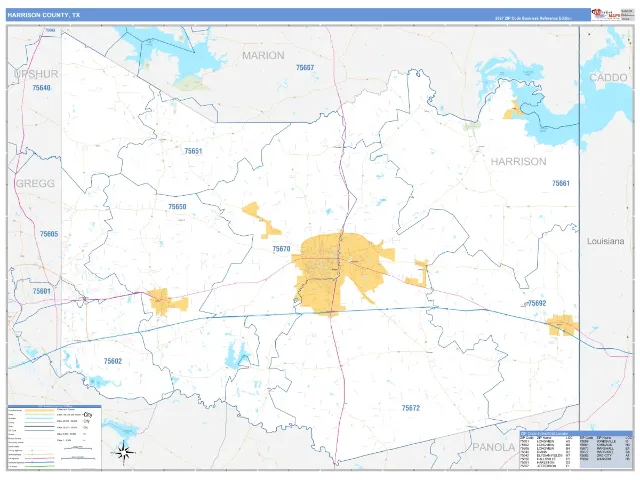Select ZIP code label 75672
The width and height of the screenshot is (640, 480).
411,408
